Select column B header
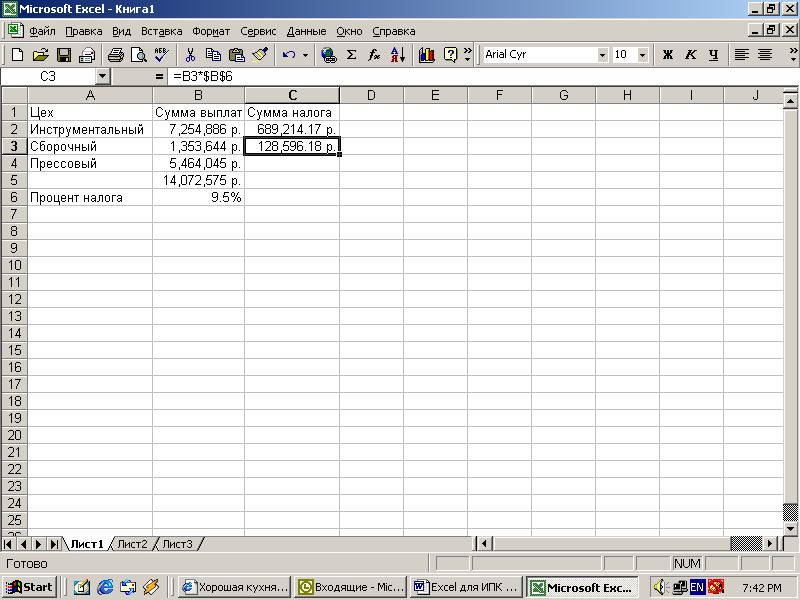 point(198,95)
